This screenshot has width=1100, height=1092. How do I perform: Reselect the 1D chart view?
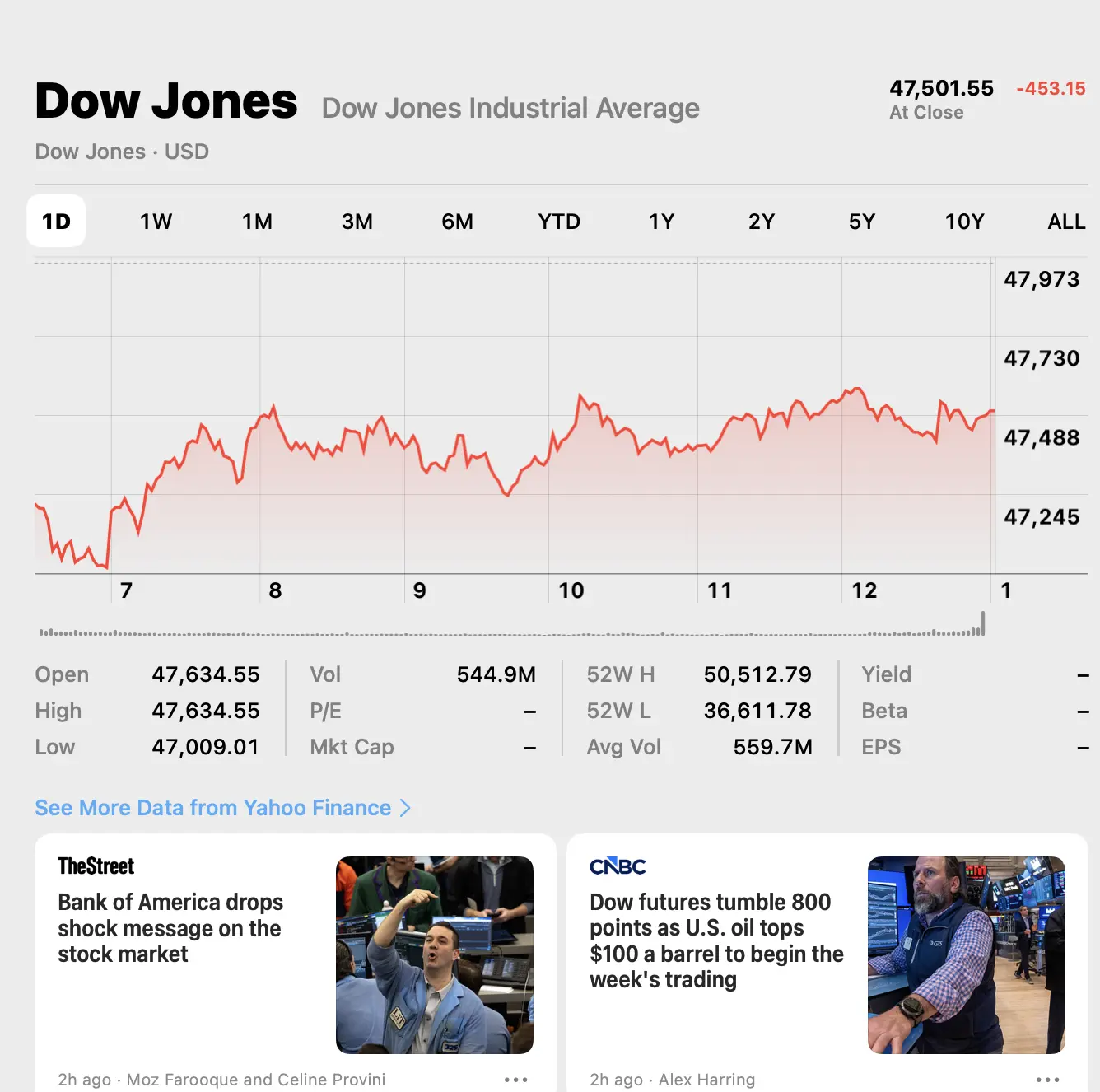click(x=55, y=221)
